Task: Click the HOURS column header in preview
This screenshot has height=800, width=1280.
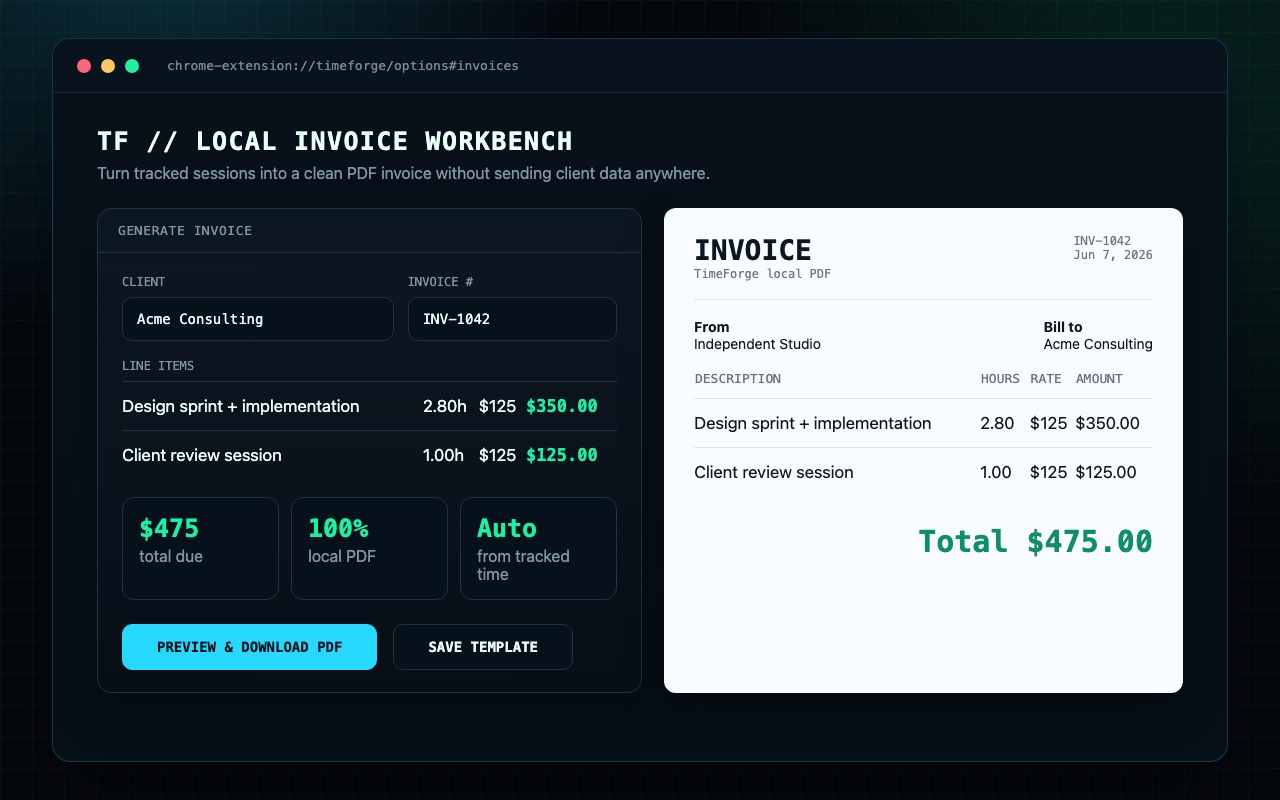Action: (1000, 379)
